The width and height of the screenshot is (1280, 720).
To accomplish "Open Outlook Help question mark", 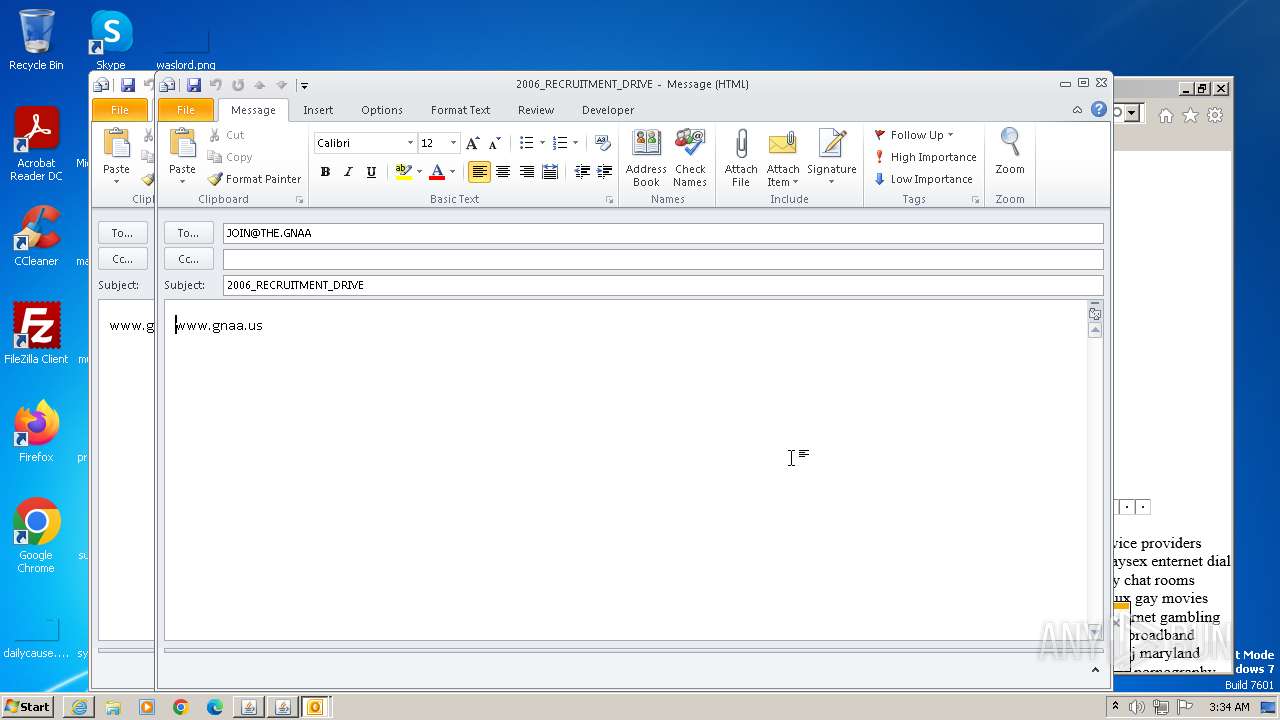I will click(x=1099, y=110).
